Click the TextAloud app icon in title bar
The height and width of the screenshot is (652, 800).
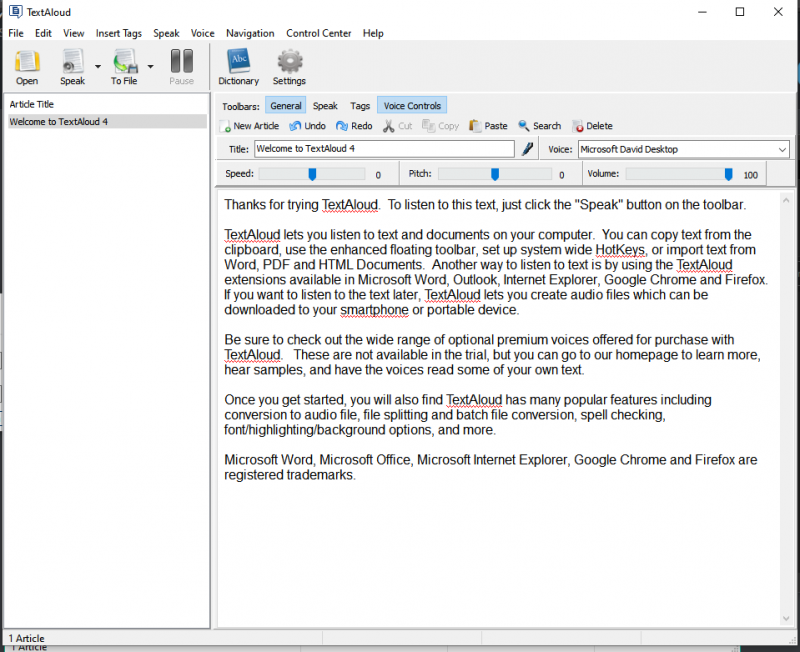tap(15, 12)
